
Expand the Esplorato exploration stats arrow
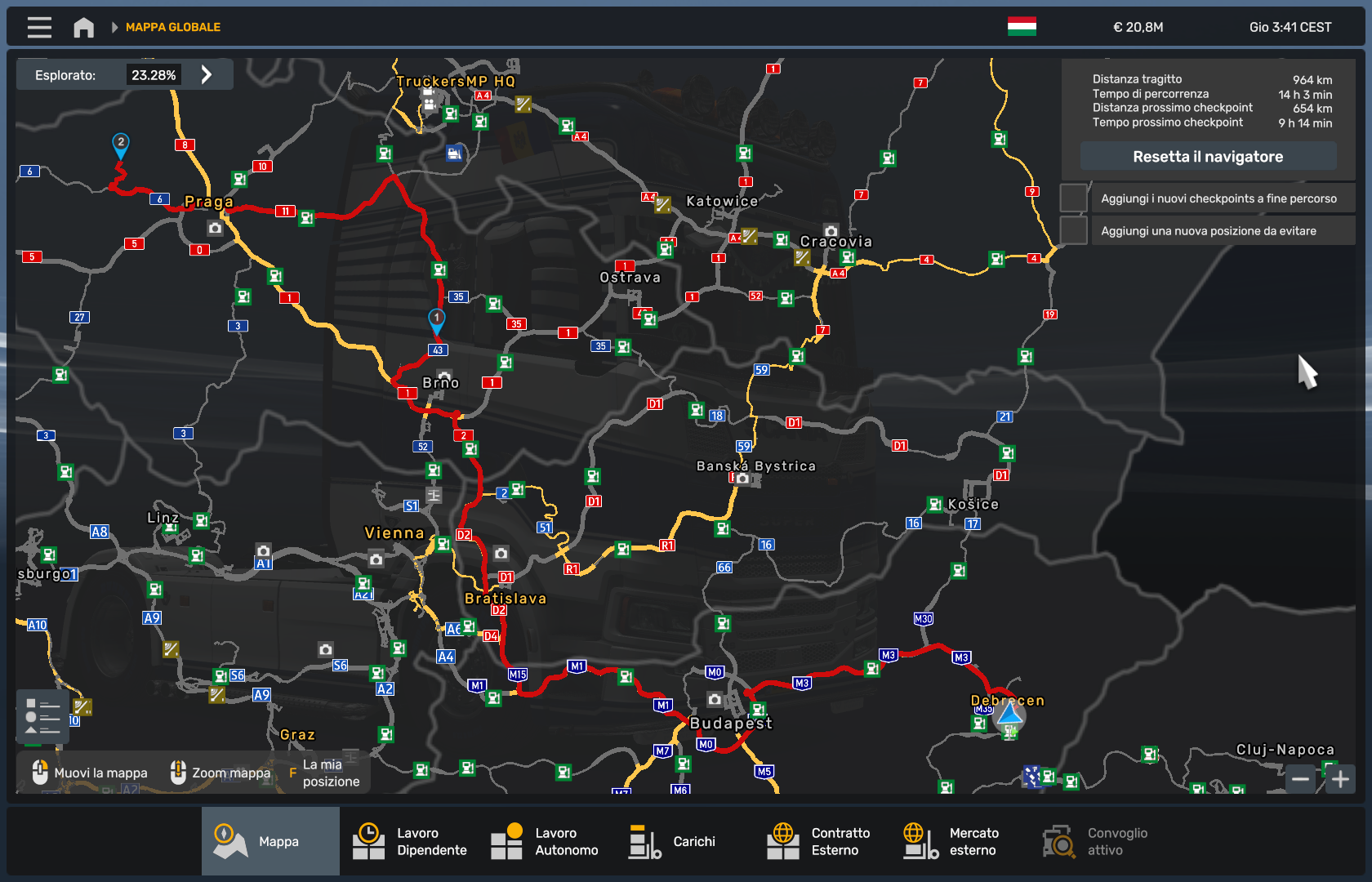207,75
